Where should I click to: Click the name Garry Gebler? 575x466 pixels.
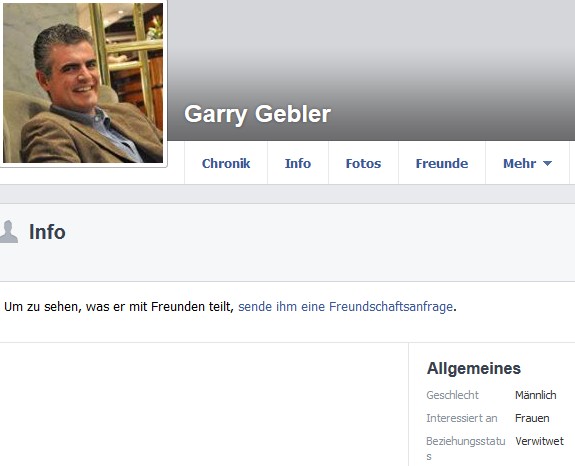click(x=257, y=114)
